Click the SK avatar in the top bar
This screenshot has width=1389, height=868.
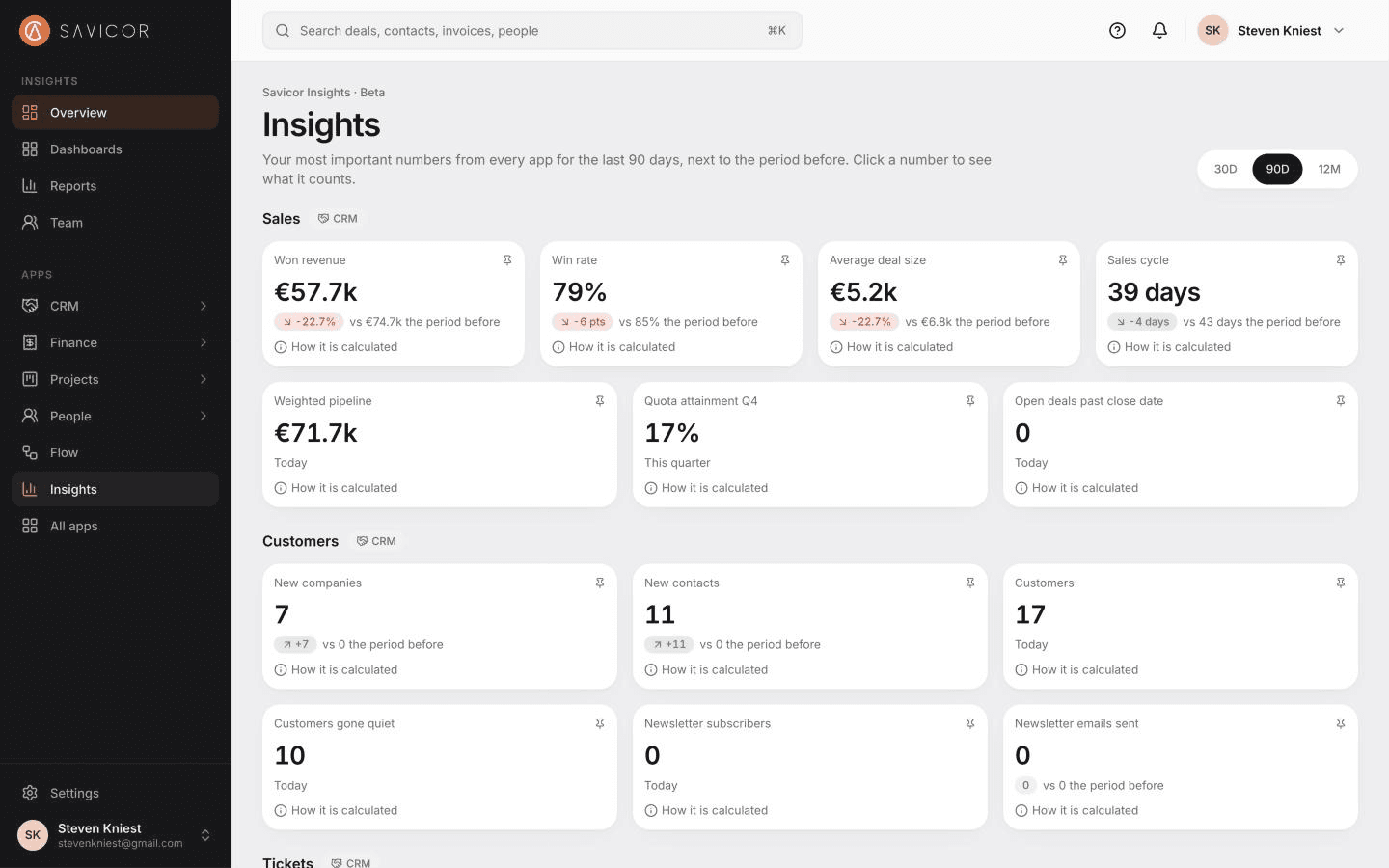(x=1212, y=31)
